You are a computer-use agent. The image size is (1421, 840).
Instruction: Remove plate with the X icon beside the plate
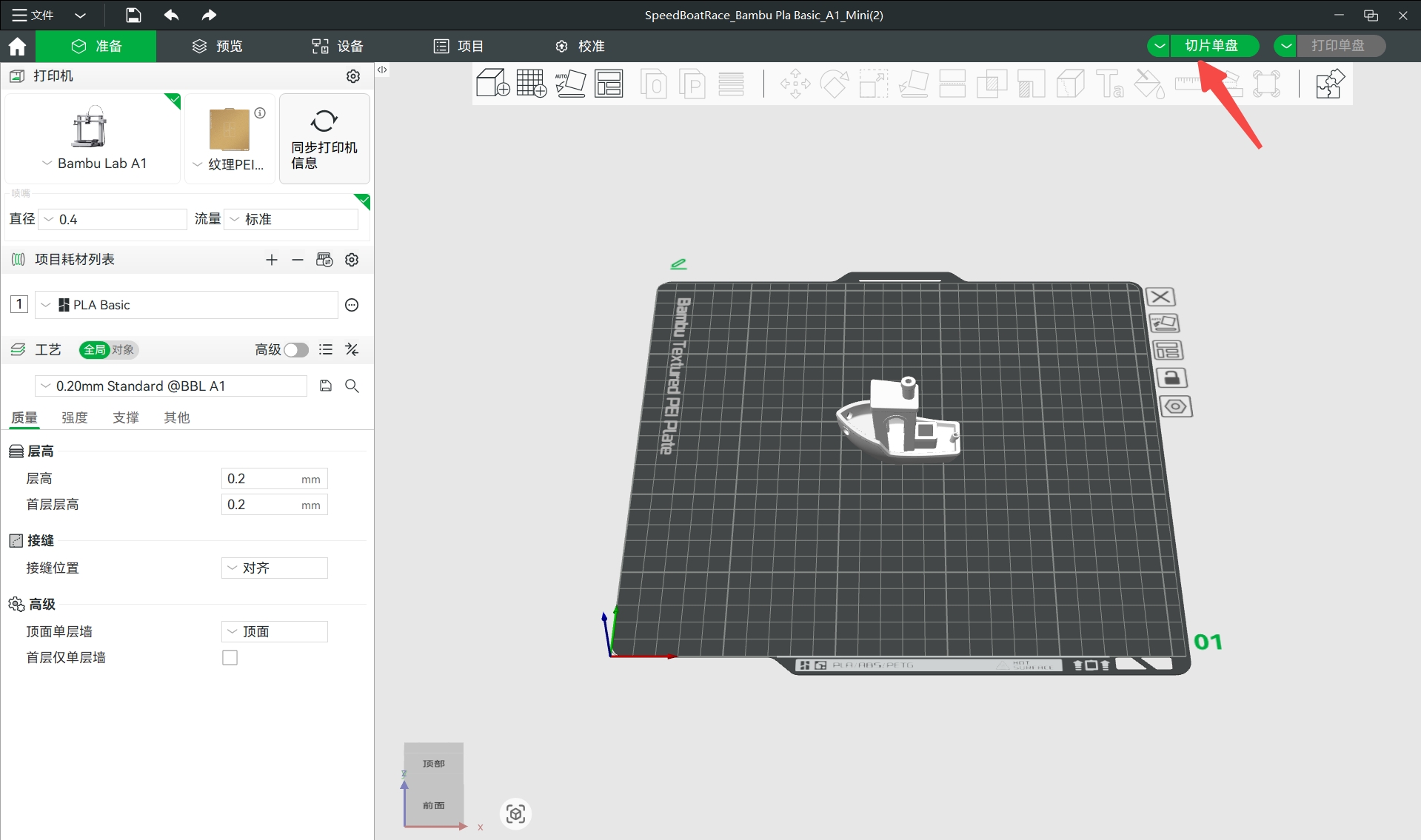click(1160, 297)
